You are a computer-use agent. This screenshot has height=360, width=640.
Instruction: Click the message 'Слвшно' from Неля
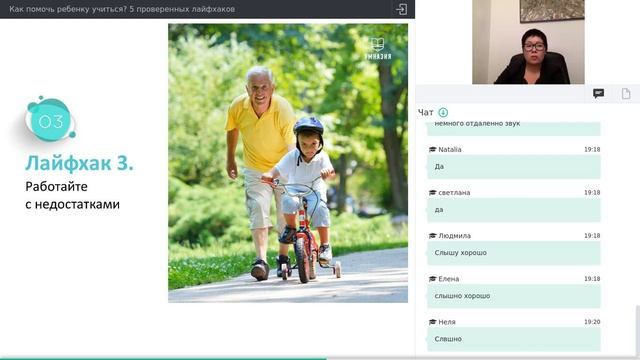click(x=514, y=339)
